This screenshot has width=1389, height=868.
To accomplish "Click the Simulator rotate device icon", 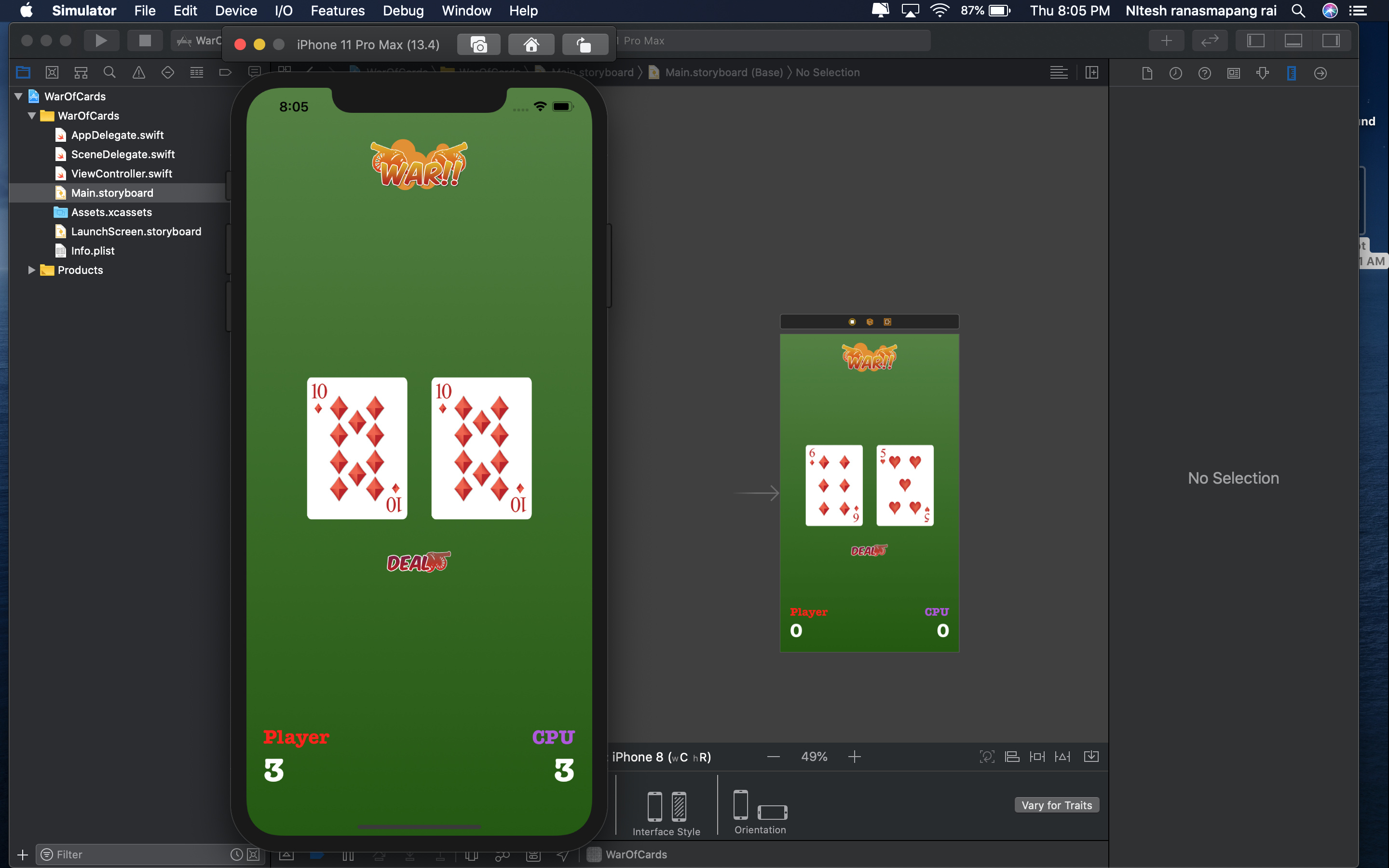I will [x=585, y=45].
